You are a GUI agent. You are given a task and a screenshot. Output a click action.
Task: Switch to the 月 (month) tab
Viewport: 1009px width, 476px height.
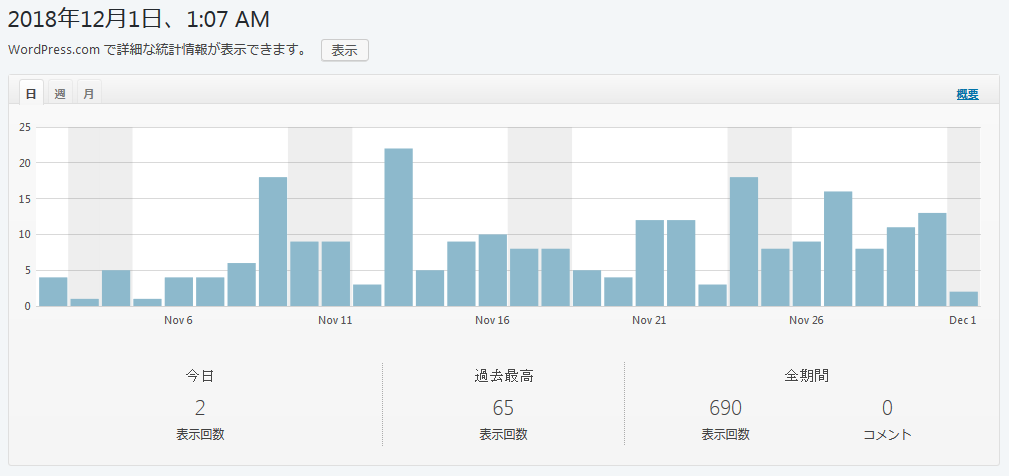[89, 94]
